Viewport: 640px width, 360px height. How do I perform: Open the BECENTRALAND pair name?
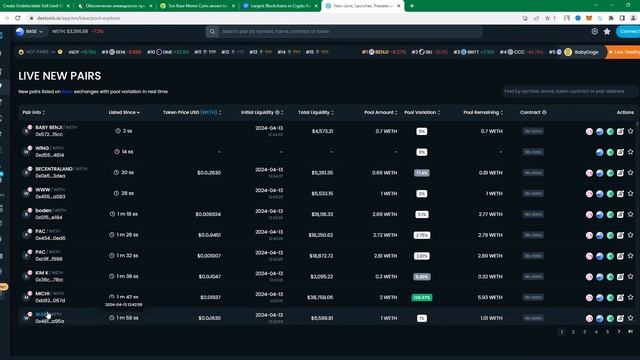coord(54,169)
